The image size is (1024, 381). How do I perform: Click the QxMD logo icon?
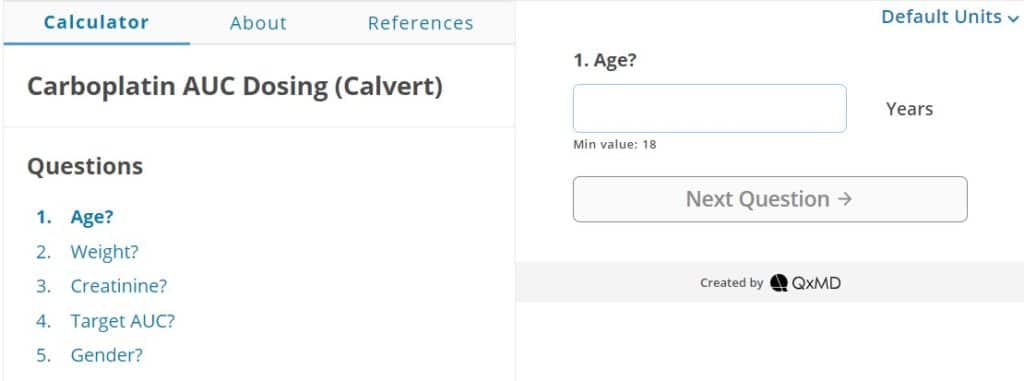pos(778,283)
